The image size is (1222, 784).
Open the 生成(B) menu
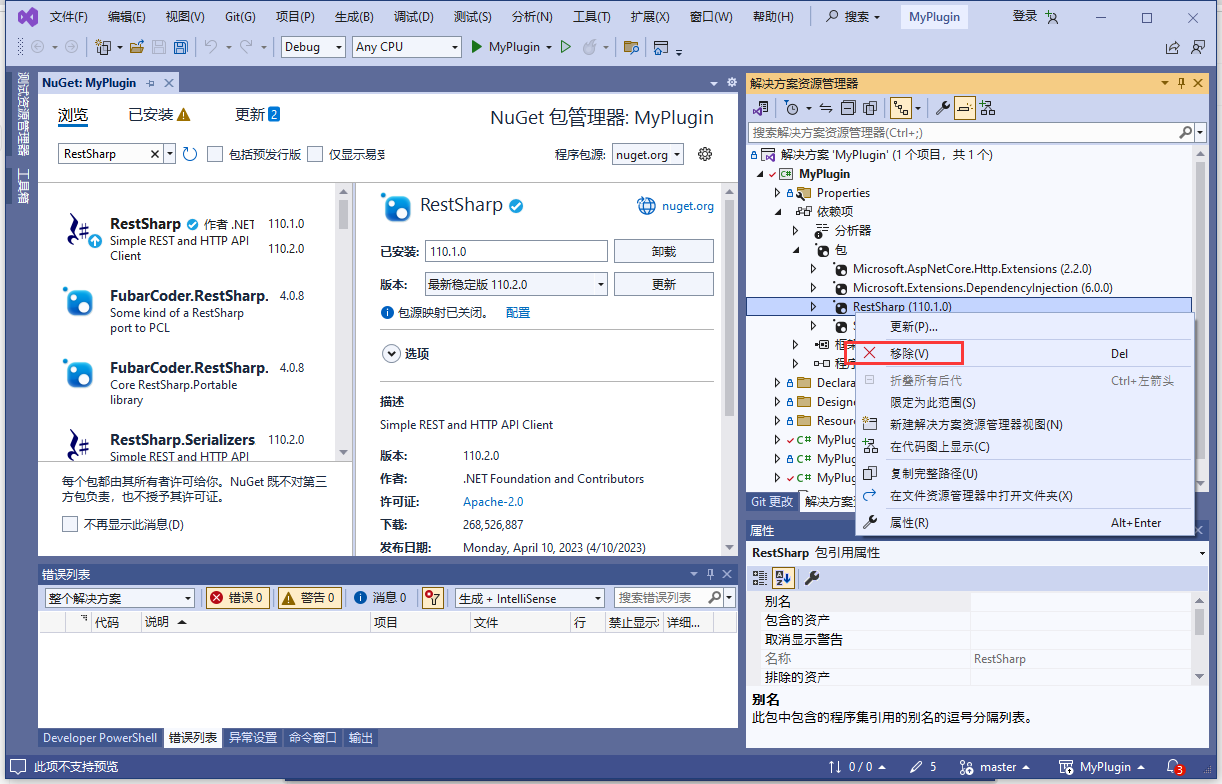click(x=354, y=17)
